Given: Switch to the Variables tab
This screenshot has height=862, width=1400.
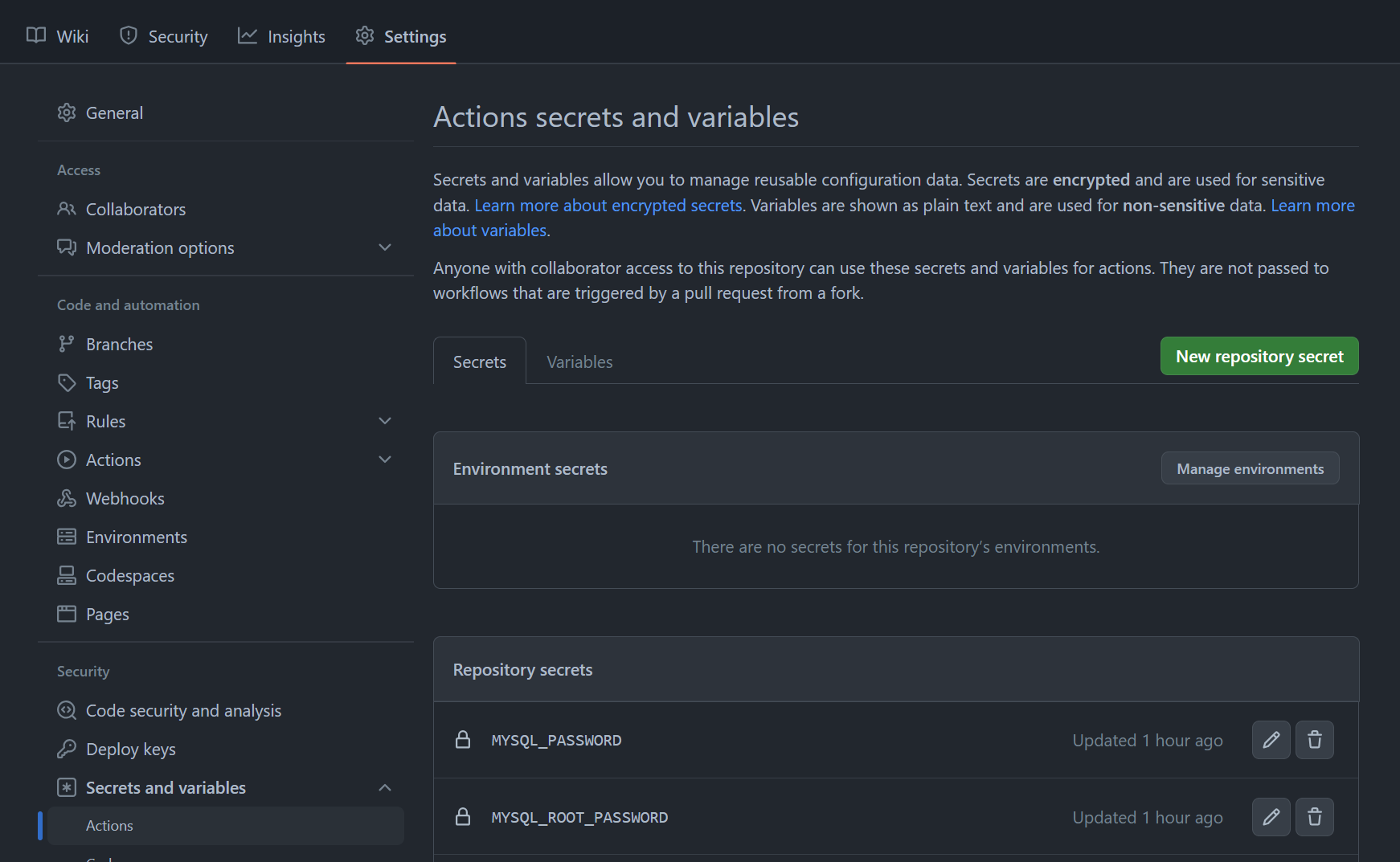Looking at the screenshot, I should (x=579, y=362).
